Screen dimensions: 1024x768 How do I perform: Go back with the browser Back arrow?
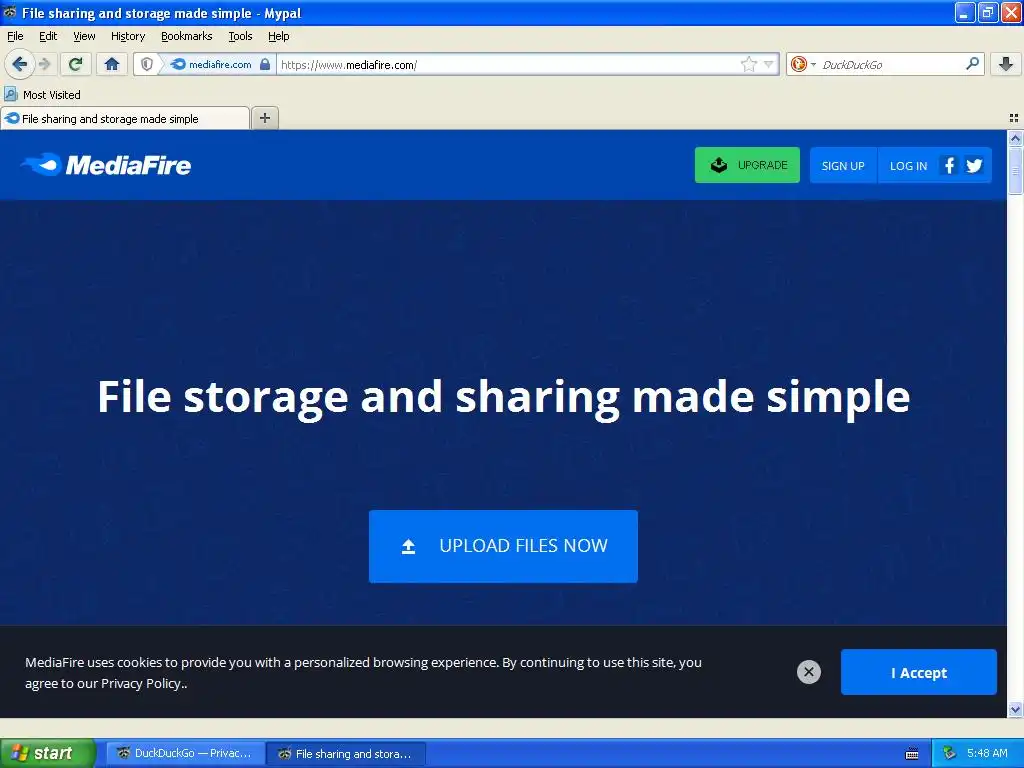point(19,64)
